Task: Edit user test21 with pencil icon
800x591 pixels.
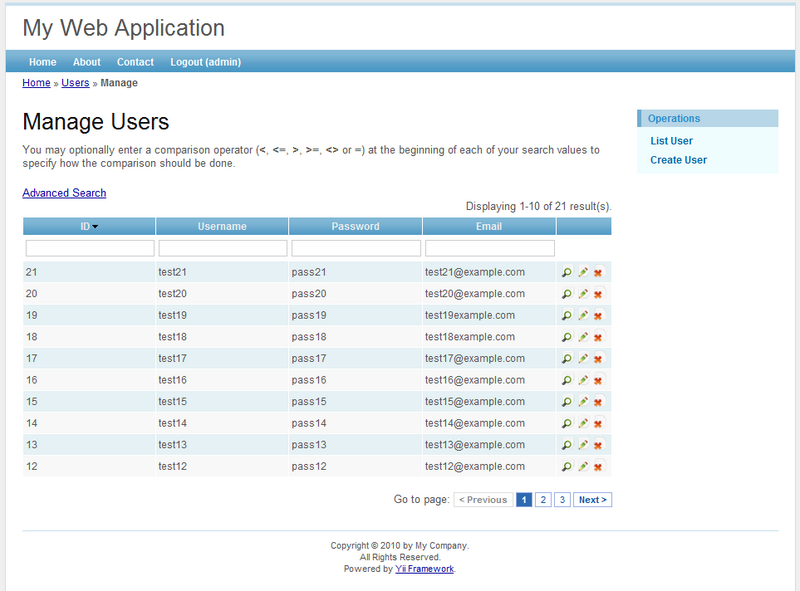Action: (583, 273)
